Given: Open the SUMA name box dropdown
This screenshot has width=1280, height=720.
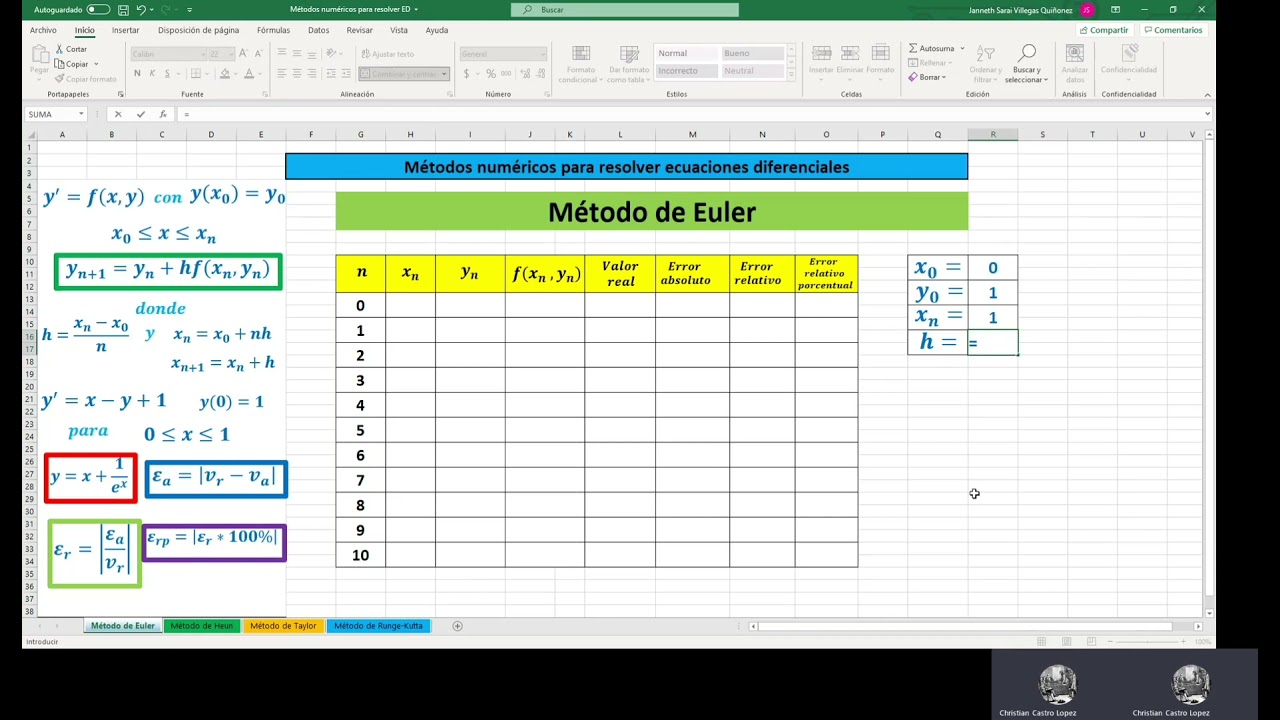Looking at the screenshot, I should pos(81,114).
